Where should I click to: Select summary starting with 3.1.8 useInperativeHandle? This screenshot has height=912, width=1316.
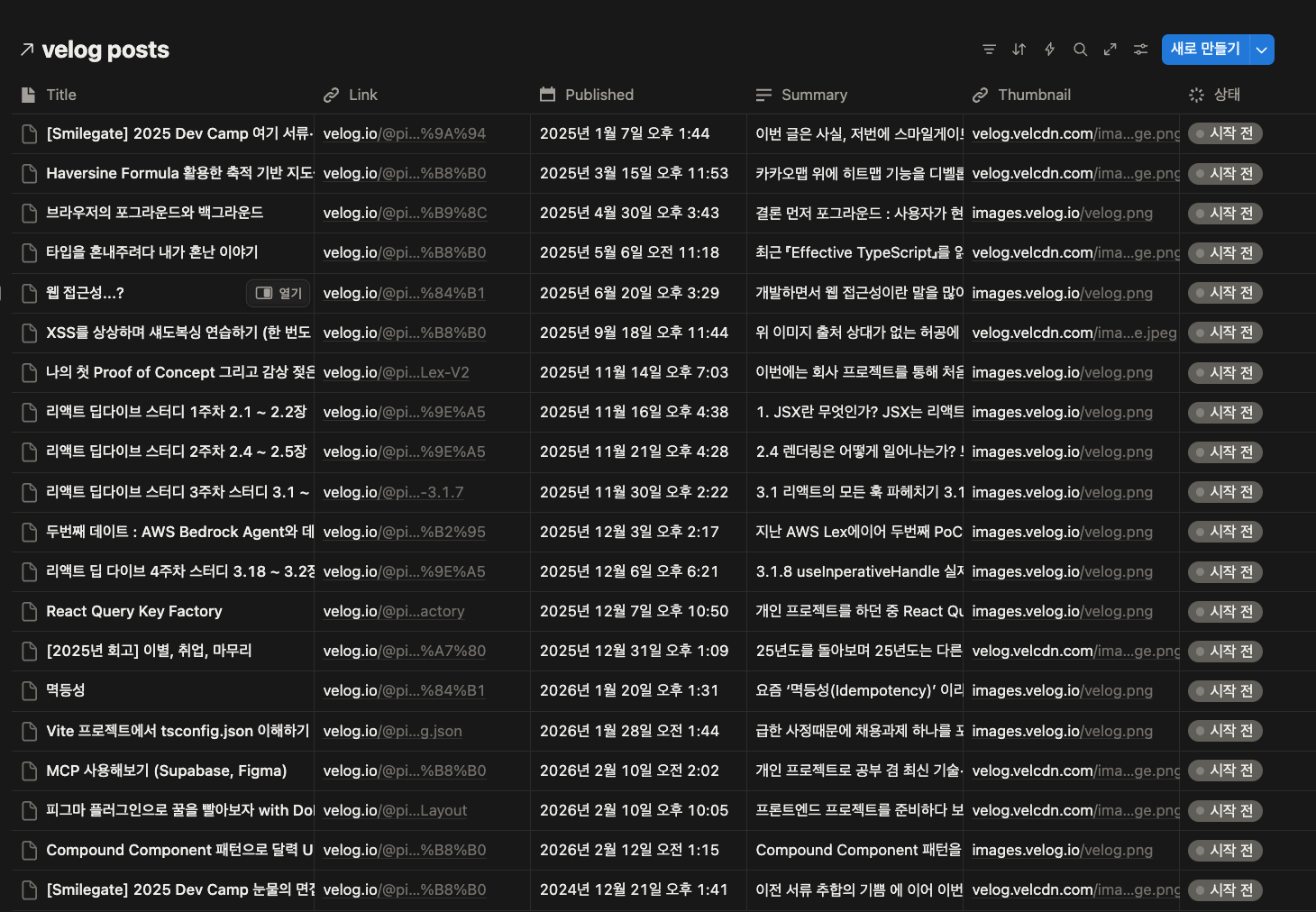[x=859, y=572]
